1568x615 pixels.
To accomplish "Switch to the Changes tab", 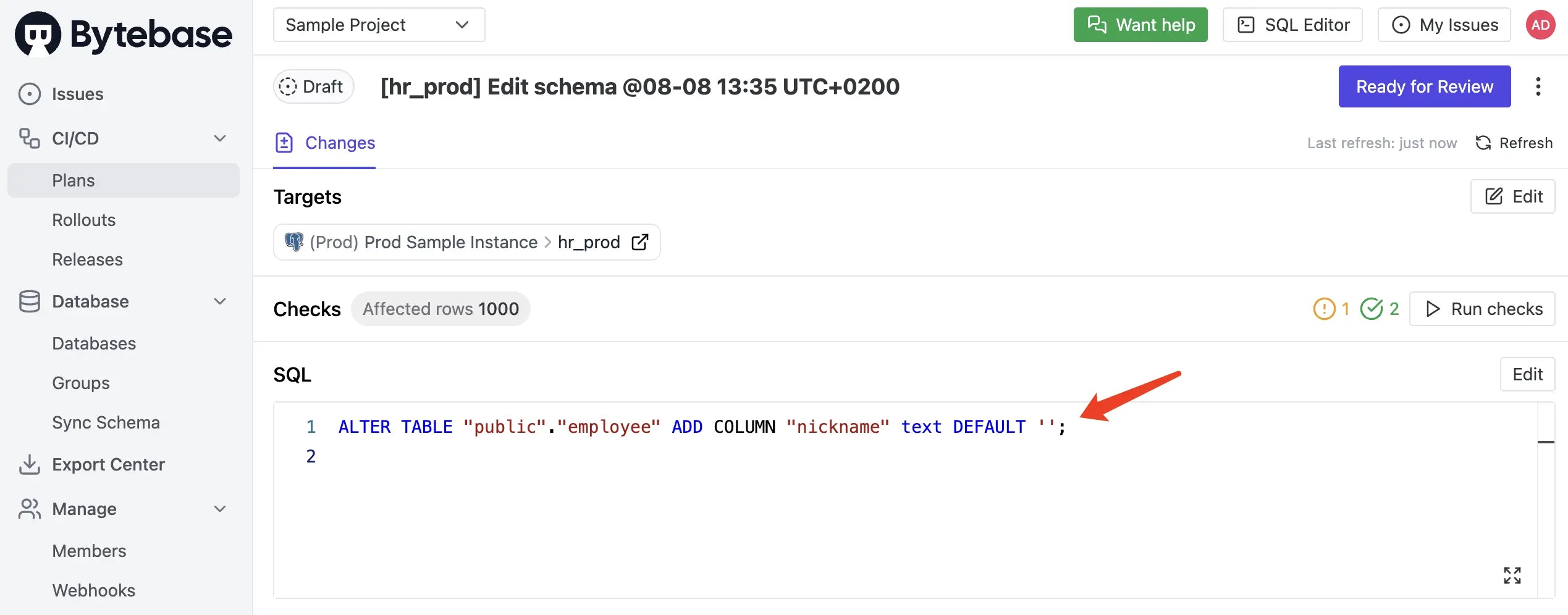I will (x=325, y=143).
